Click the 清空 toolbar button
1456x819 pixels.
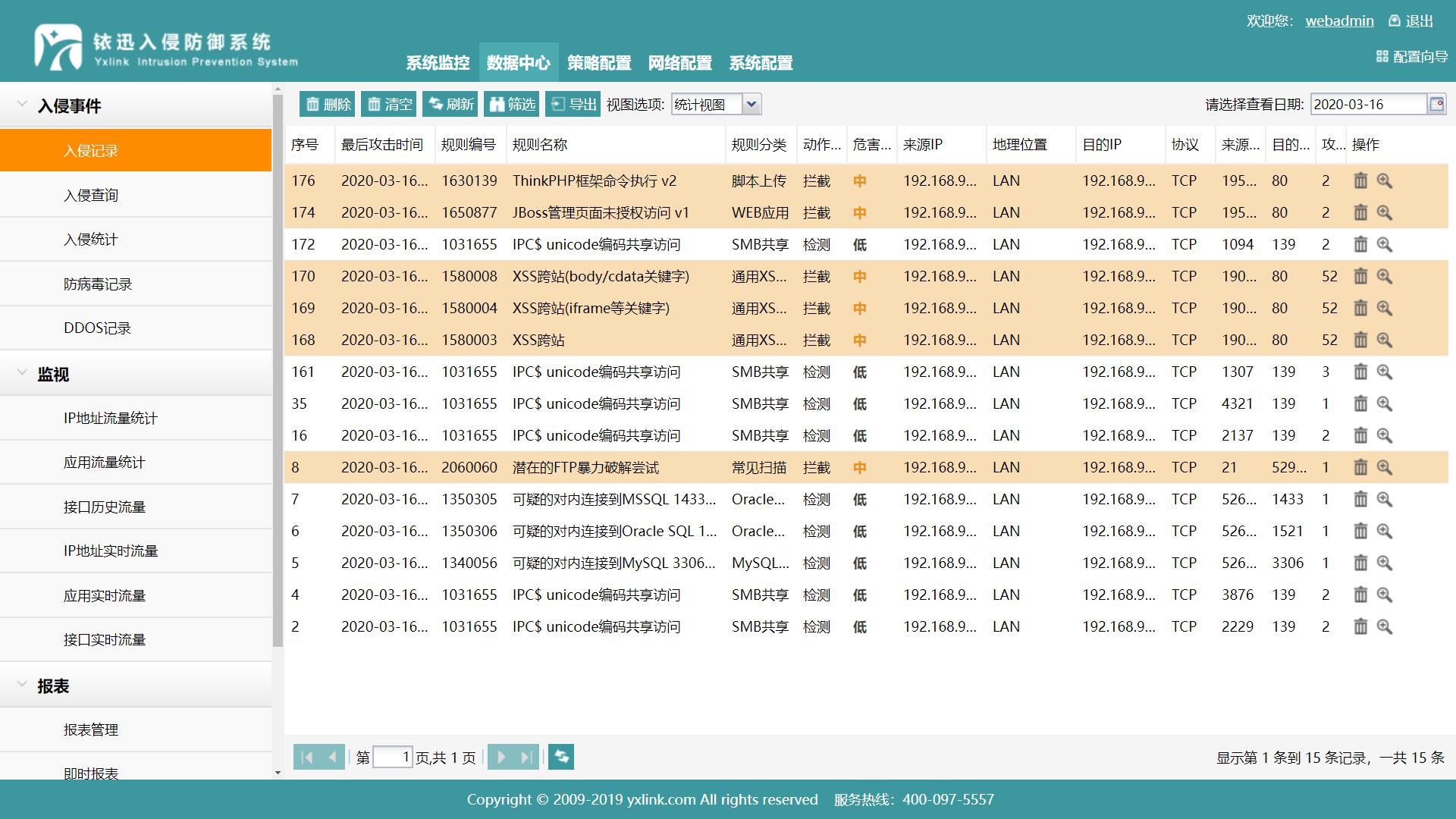click(x=388, y=104)
